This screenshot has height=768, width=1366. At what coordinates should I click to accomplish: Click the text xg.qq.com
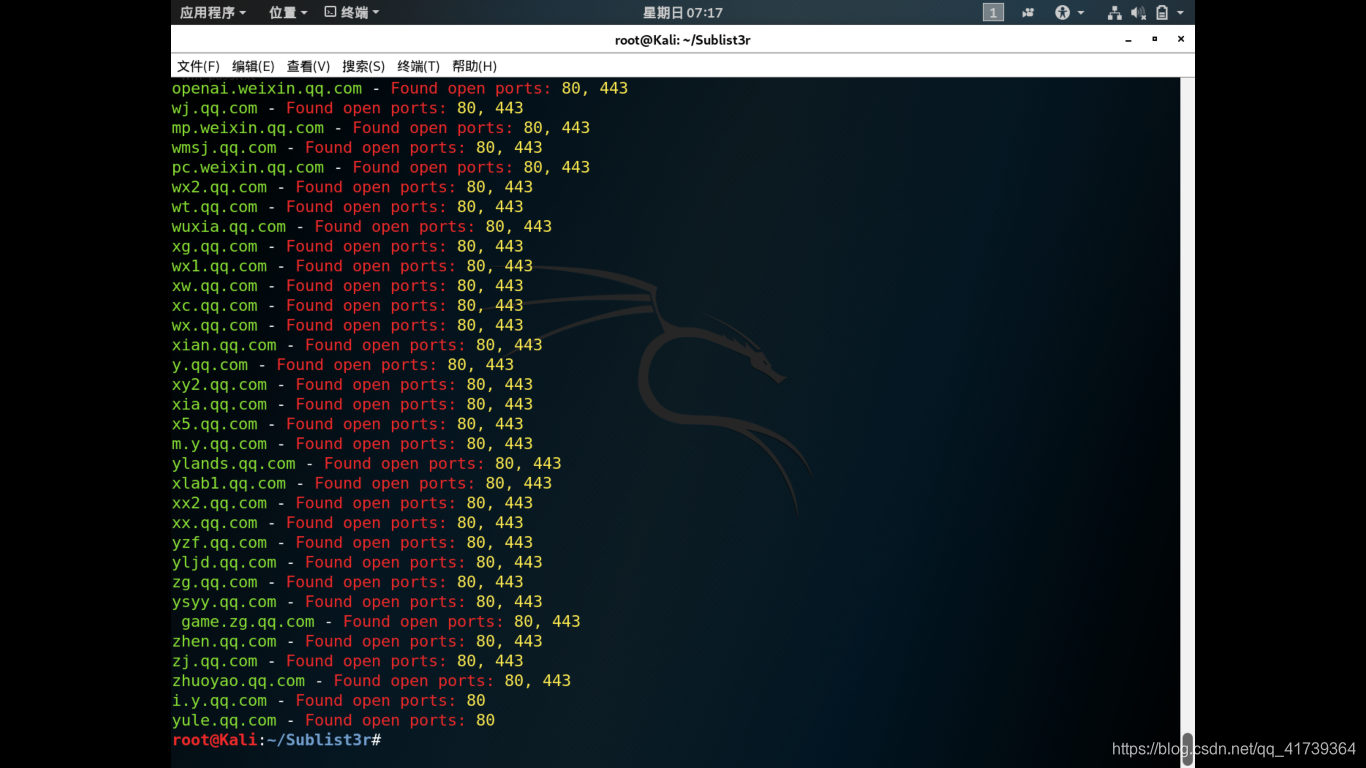[215, 246]
